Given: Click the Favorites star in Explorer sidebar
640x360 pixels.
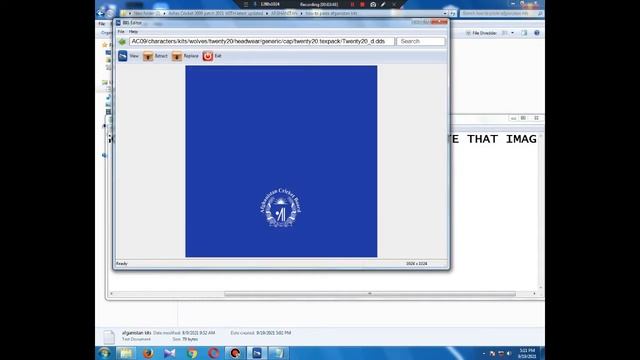Looking at the screenshot, I should 105,45.
